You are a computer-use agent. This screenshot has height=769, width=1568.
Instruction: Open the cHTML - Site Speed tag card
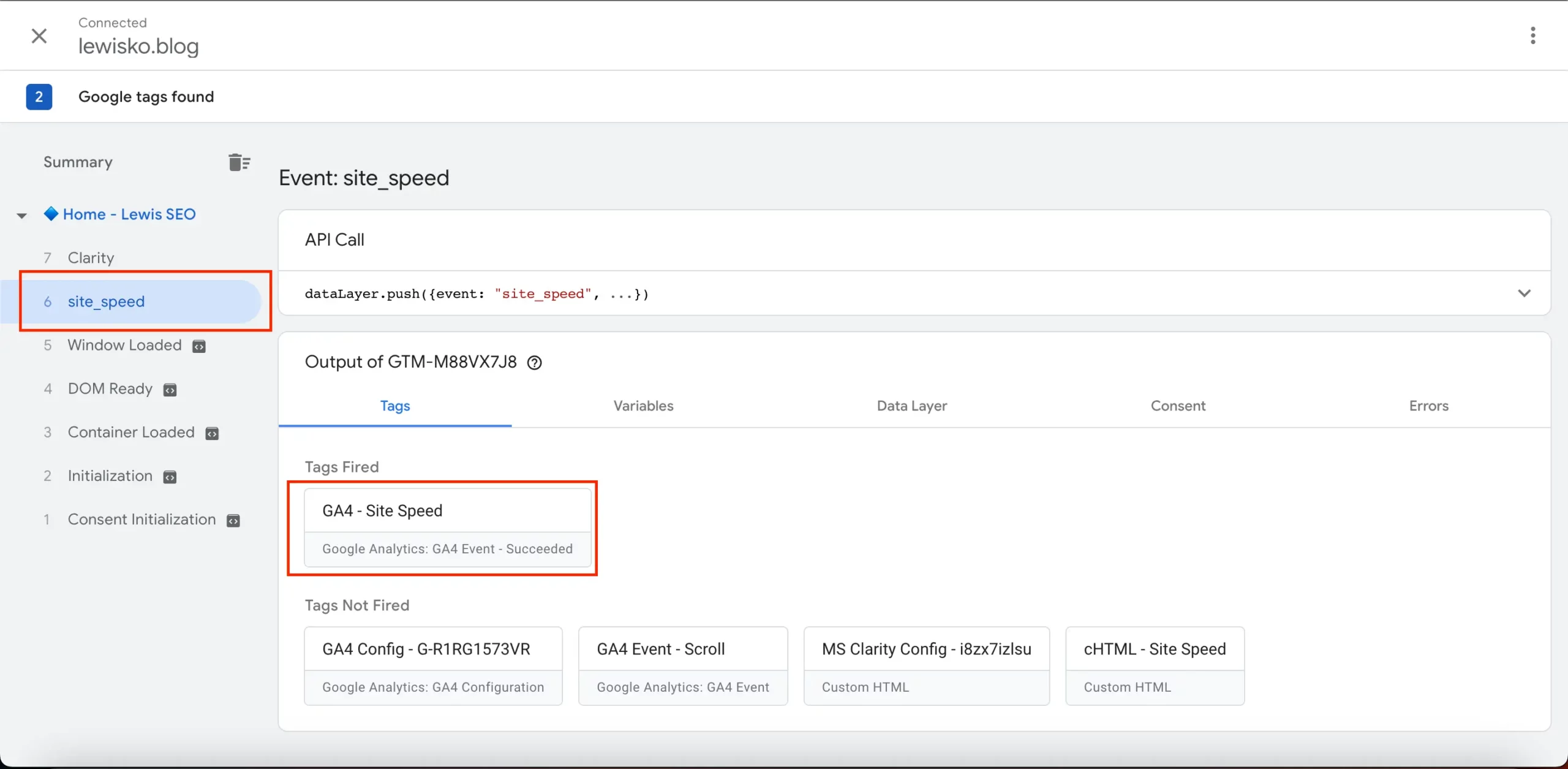click(1155, 666)
